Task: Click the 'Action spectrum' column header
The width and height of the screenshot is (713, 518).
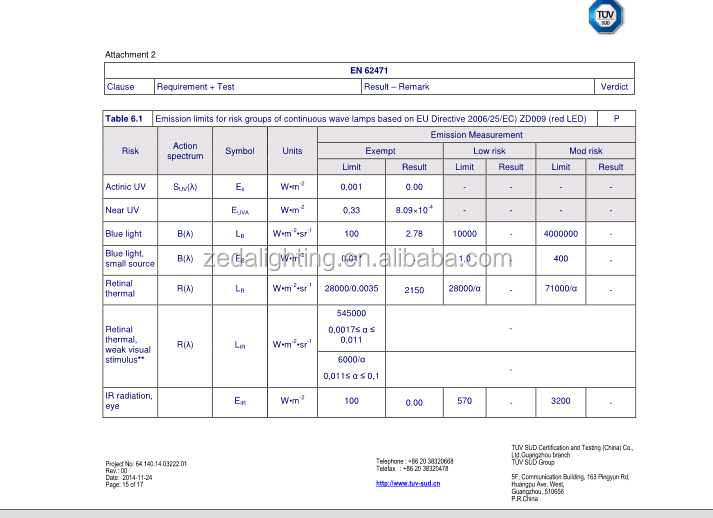Action: pos(185,151)
